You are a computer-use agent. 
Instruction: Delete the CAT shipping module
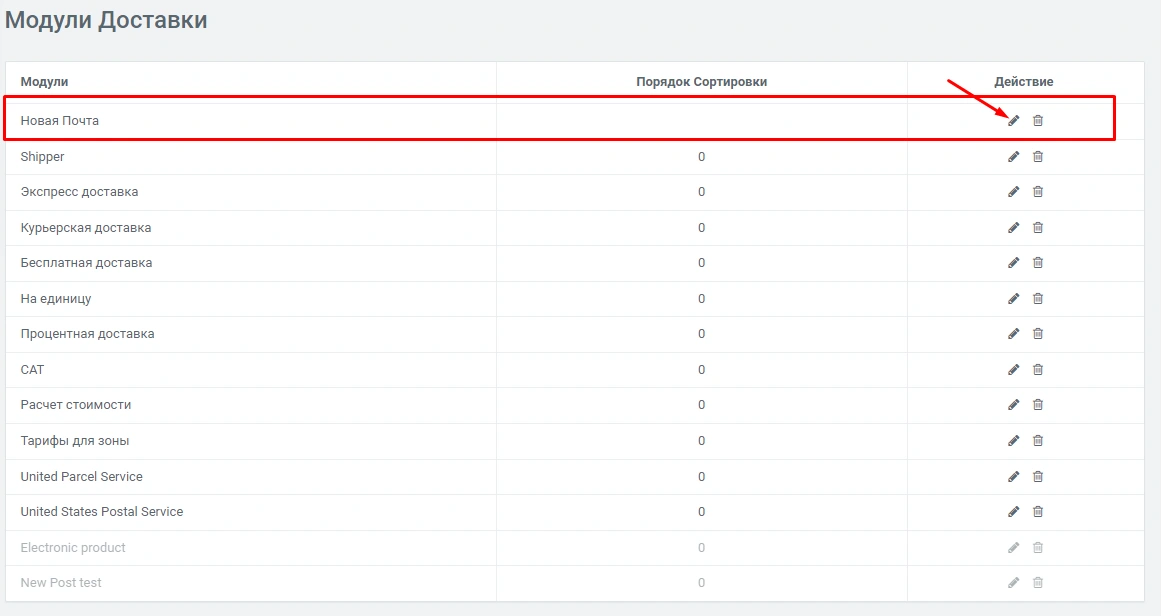pyautogui.click(x=1037, y=370)
